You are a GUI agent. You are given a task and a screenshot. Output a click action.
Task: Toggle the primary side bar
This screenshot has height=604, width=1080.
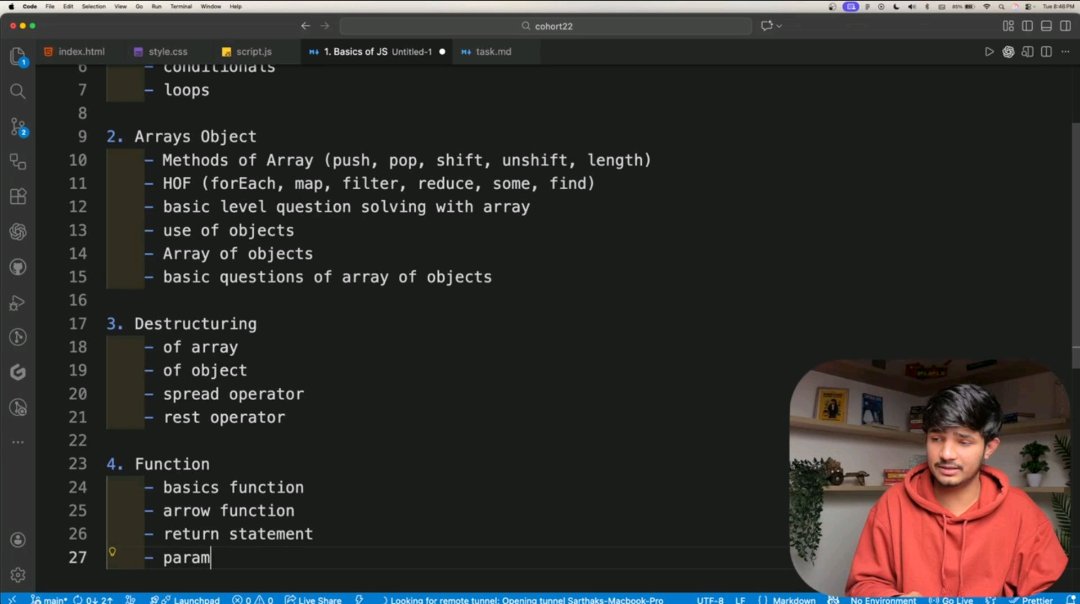[1028, 26]
